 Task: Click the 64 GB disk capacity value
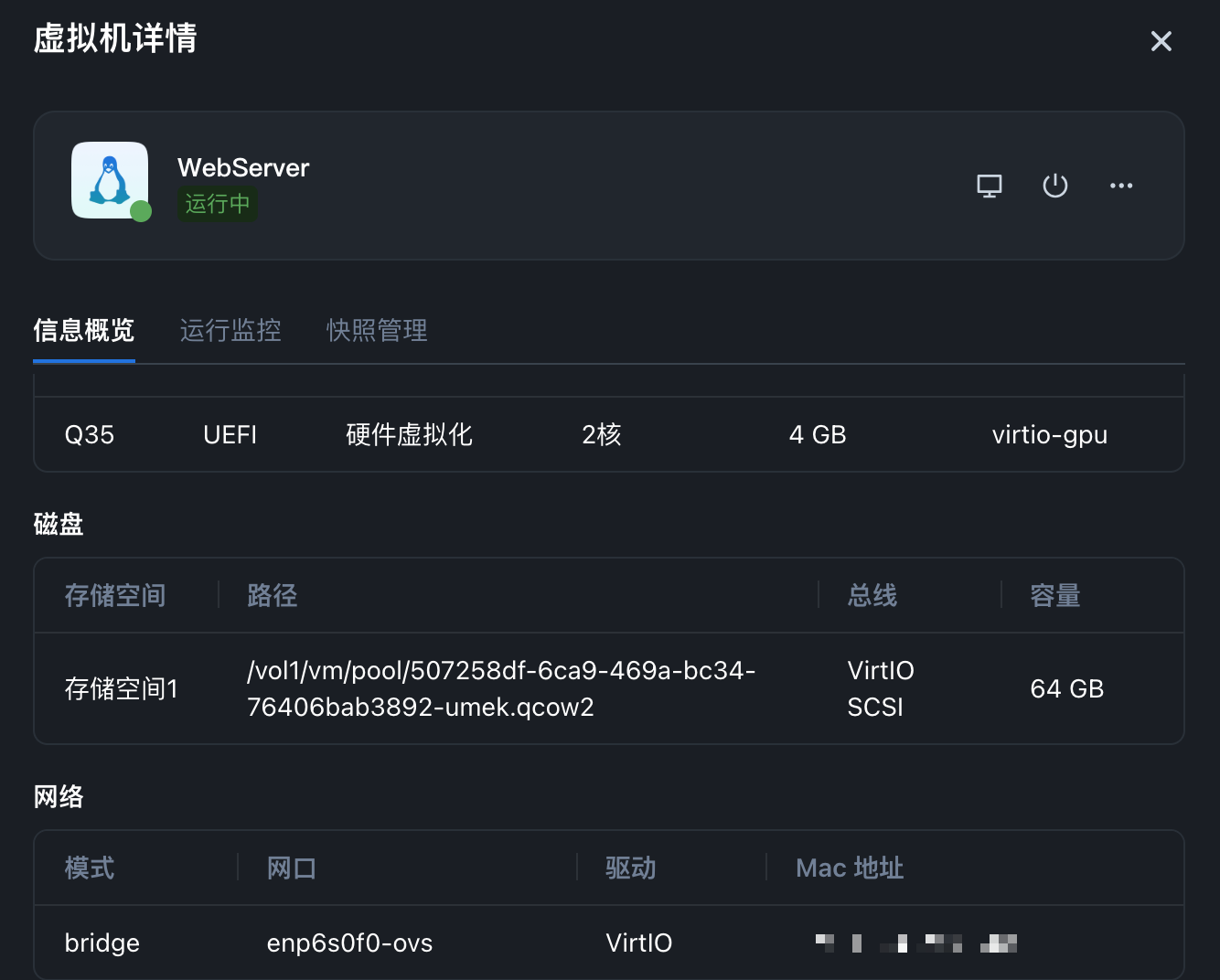pos(1066,688)
